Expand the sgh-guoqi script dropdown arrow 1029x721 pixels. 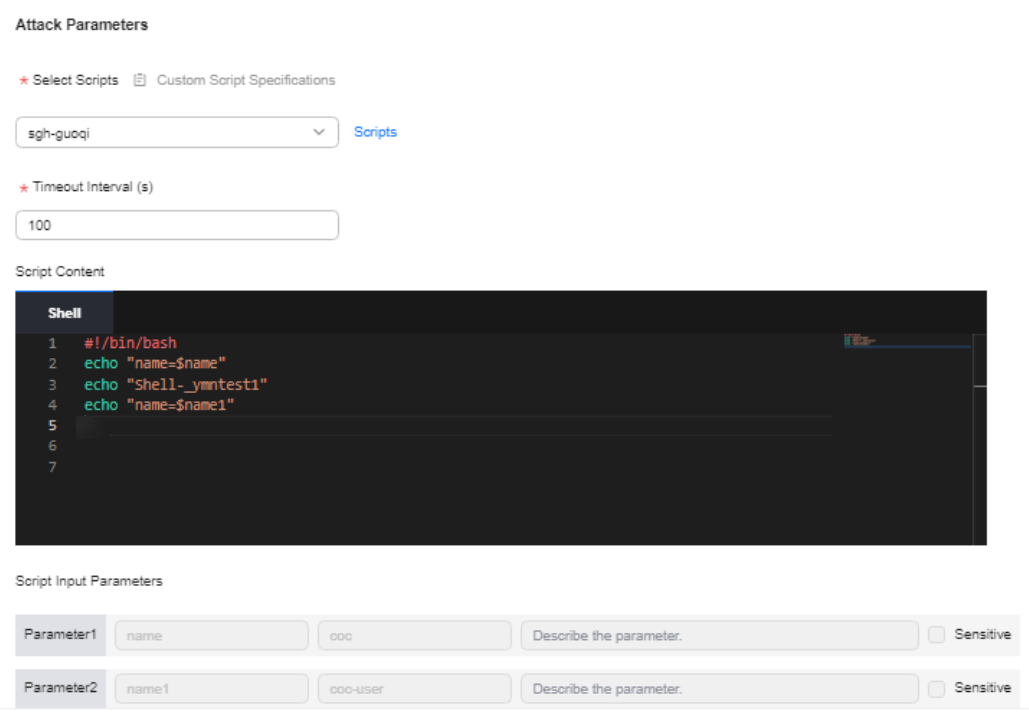pyautogui.click(x=319, y=132)
